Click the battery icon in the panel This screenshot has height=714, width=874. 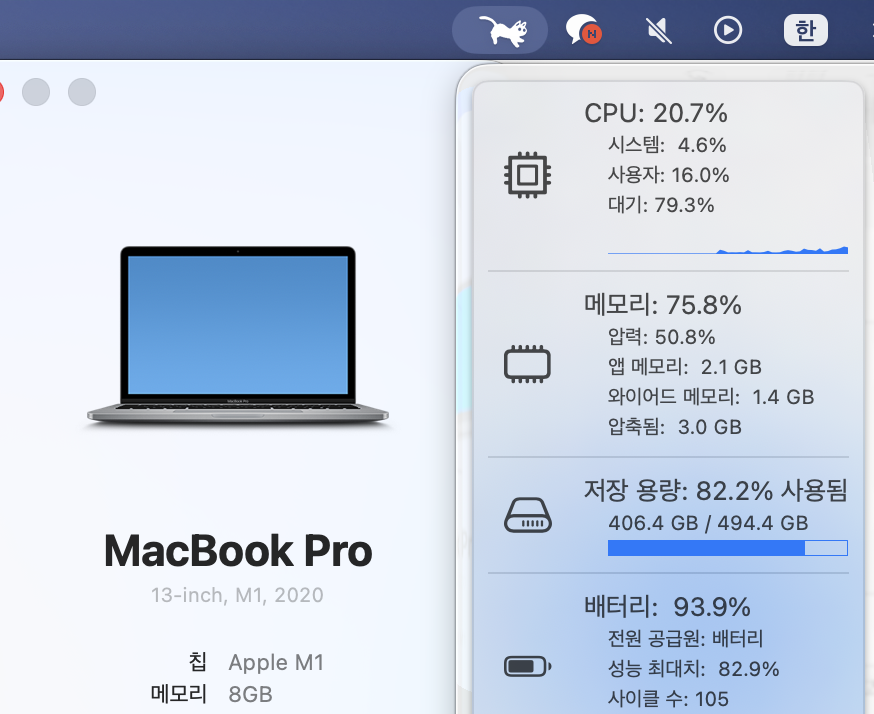[527, 666]
